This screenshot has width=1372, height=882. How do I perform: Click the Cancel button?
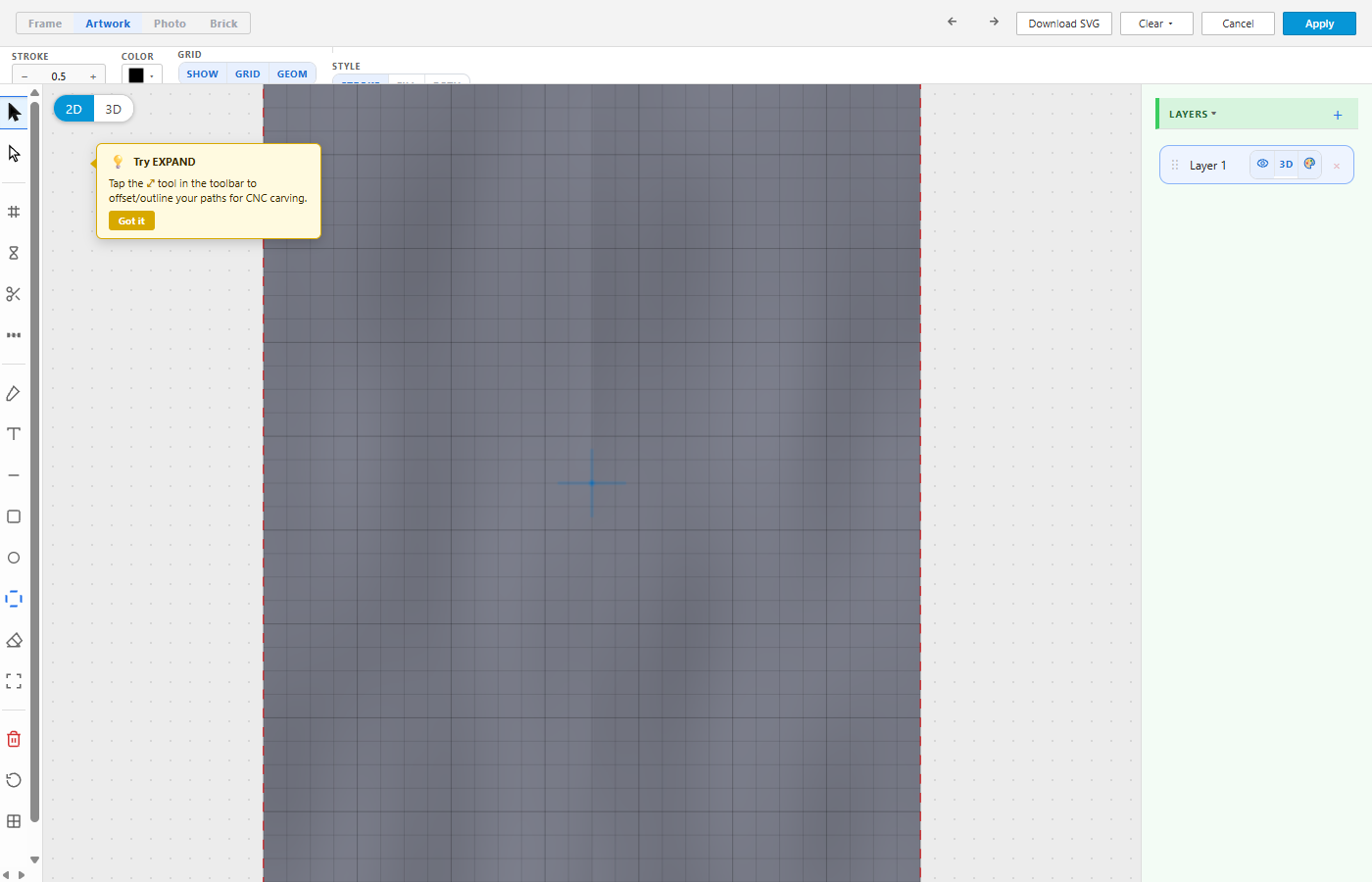click(x=1238, y=24)
